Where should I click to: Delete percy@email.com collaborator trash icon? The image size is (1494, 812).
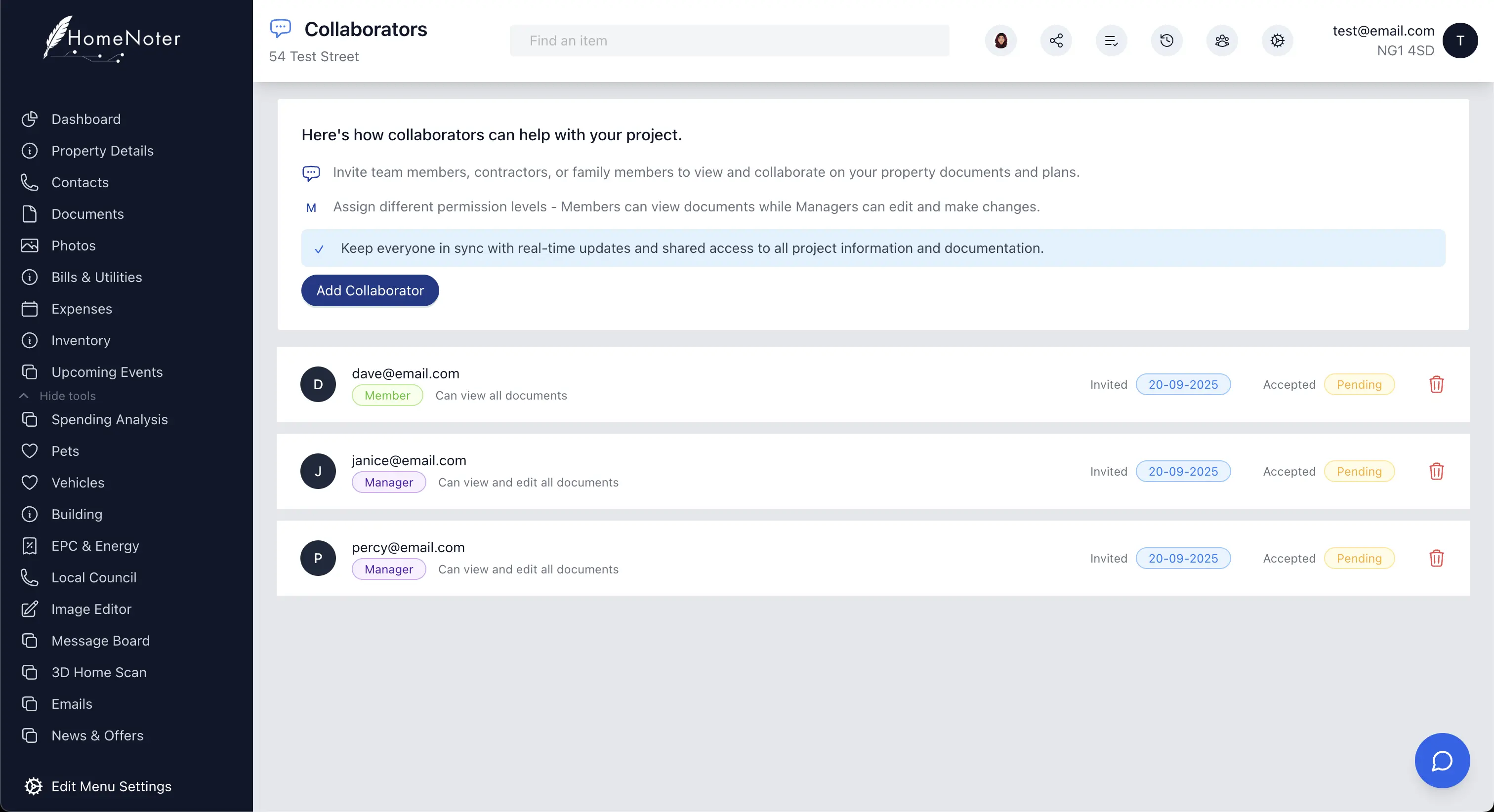(x=1436, y=559)
